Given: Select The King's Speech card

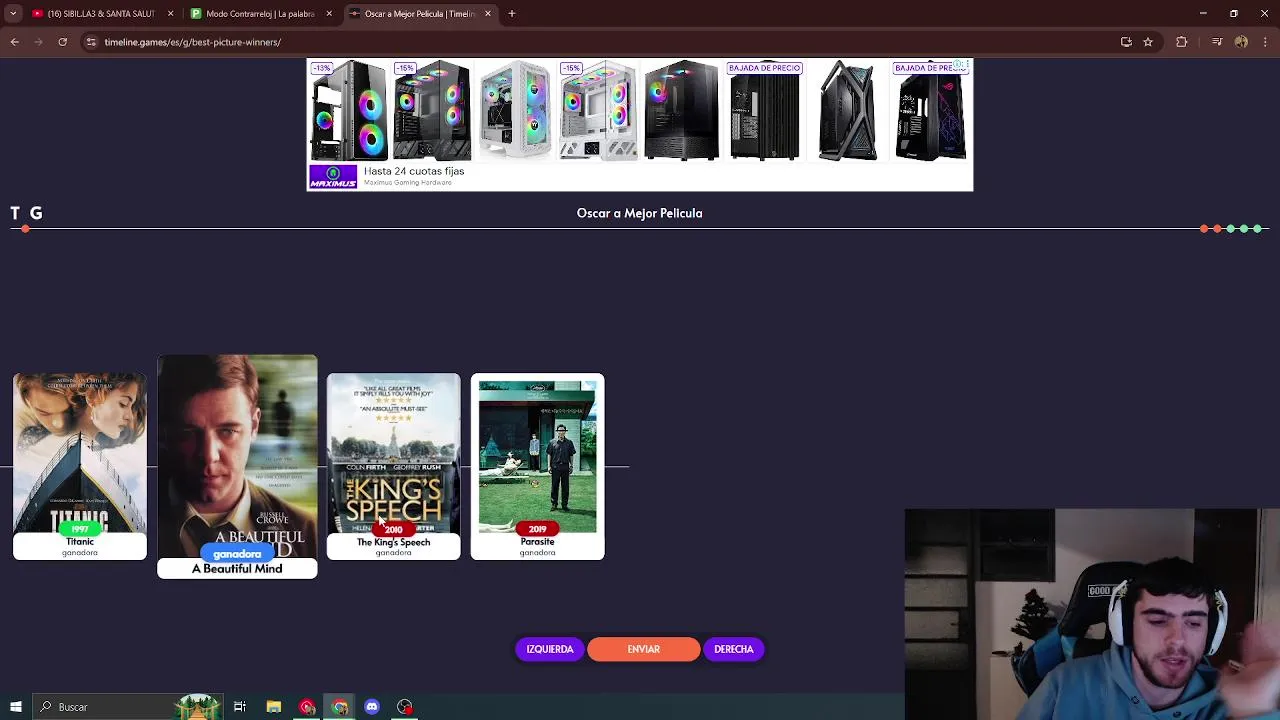Looking at the screenshot, I should [394, 466].
